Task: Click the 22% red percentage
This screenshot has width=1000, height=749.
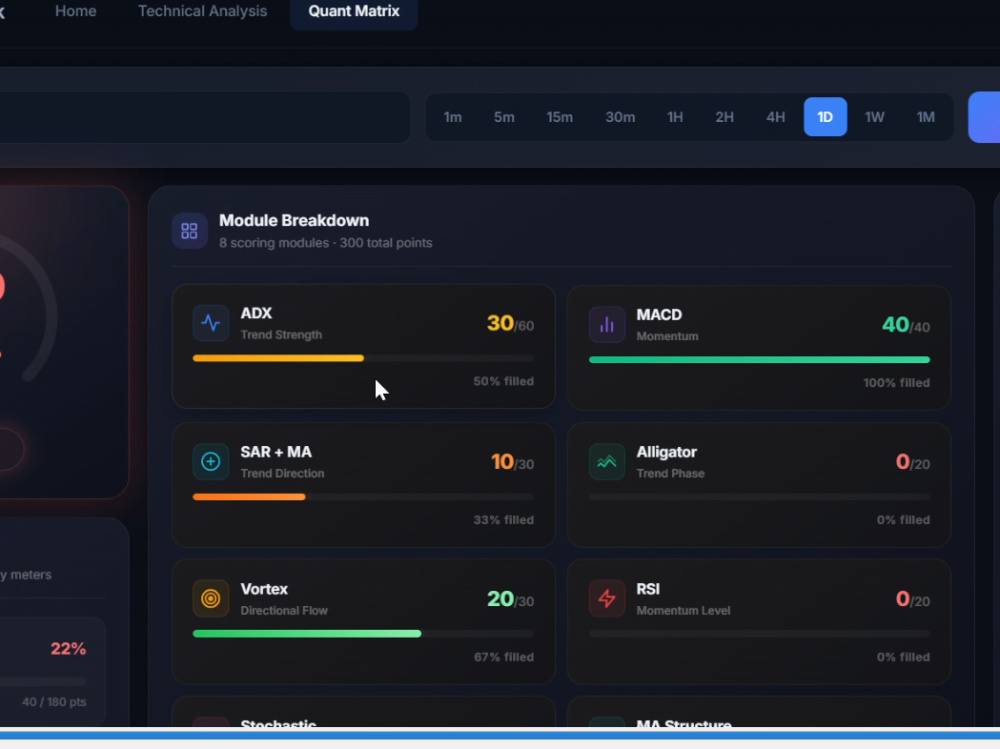Action: pyautogui.click(x=68, y=649)
